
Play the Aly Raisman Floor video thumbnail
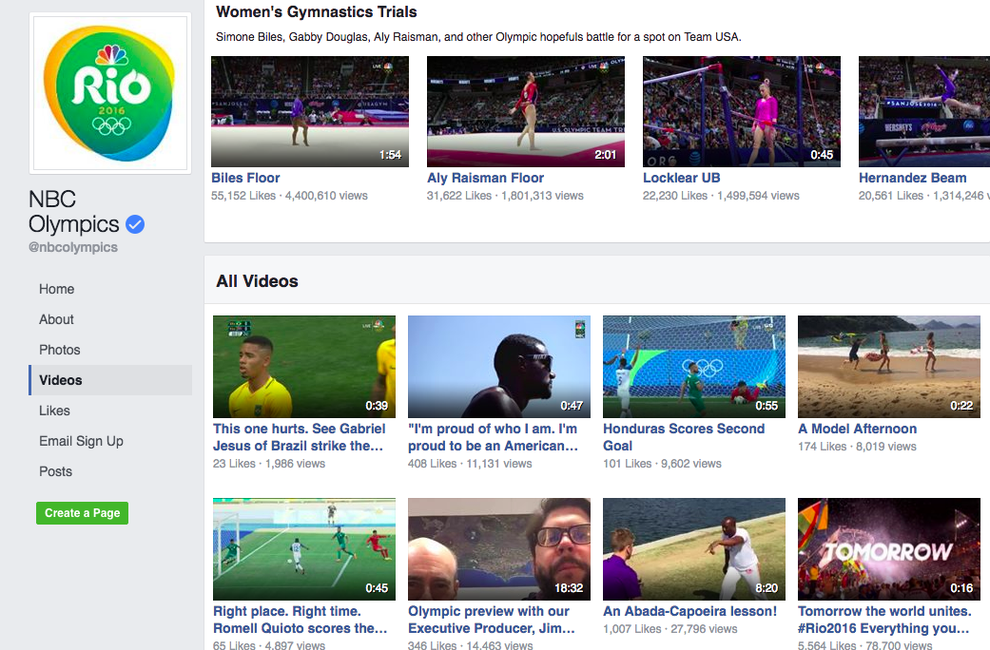[x=526, y=111]
